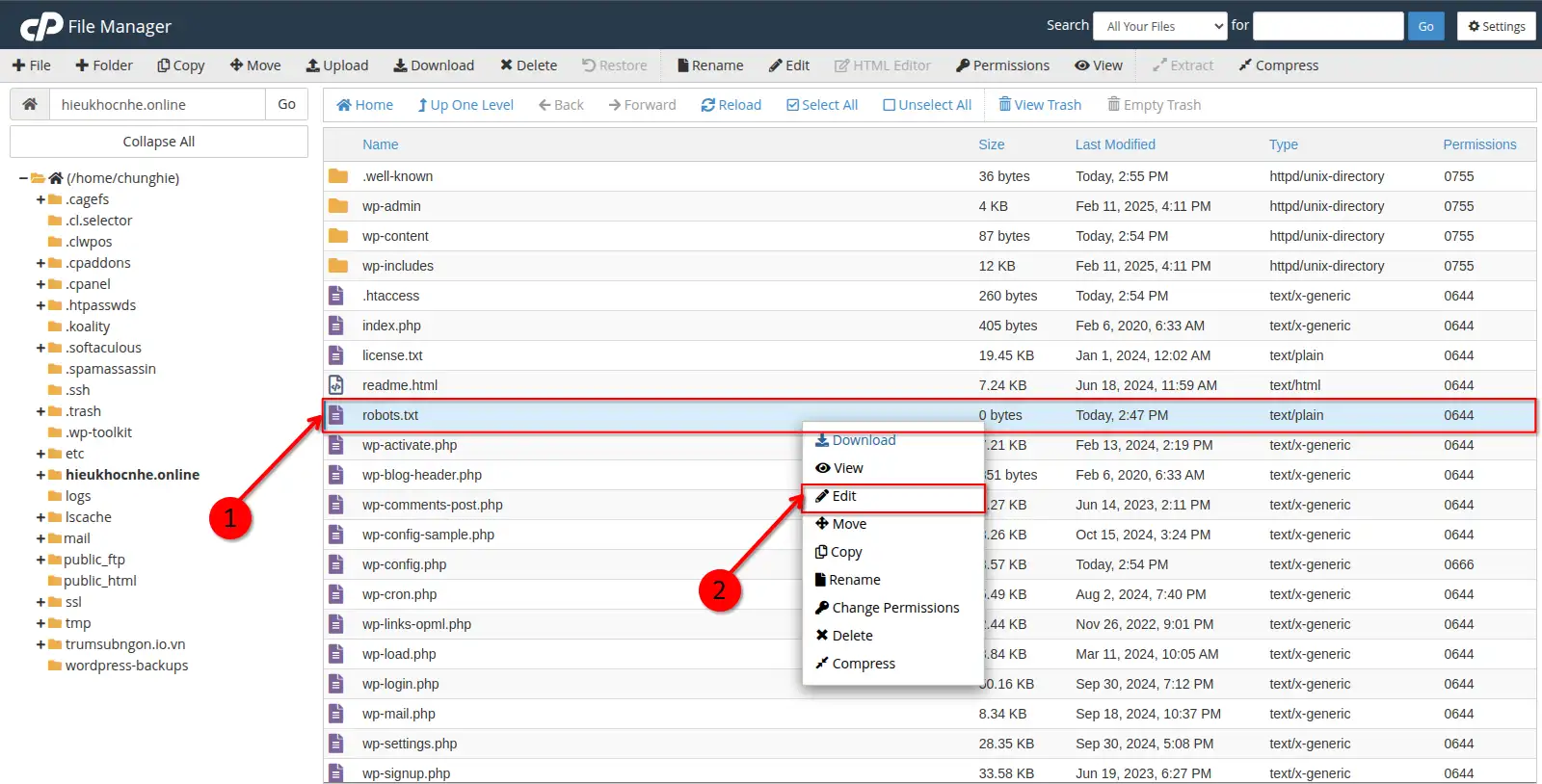The height and width of the screenshot is (784, 1542).
Task: Open View Trash
Action: click(x=1040, y=105)
